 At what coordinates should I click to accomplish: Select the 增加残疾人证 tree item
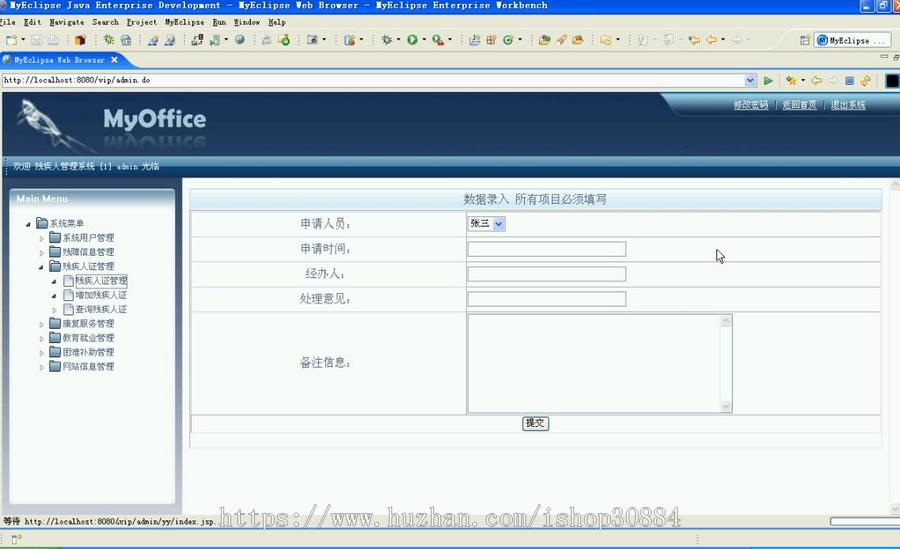pos(101,295)
